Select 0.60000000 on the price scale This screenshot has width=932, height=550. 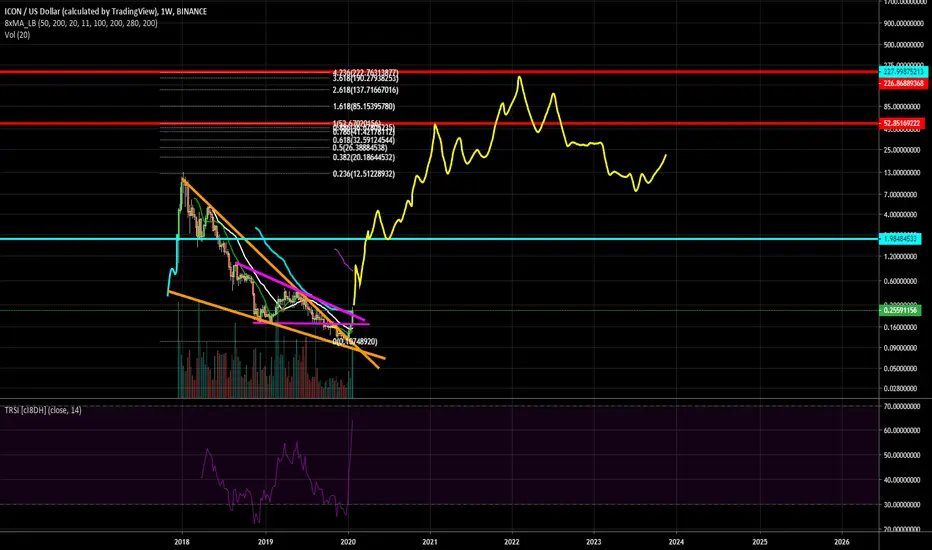902,282
